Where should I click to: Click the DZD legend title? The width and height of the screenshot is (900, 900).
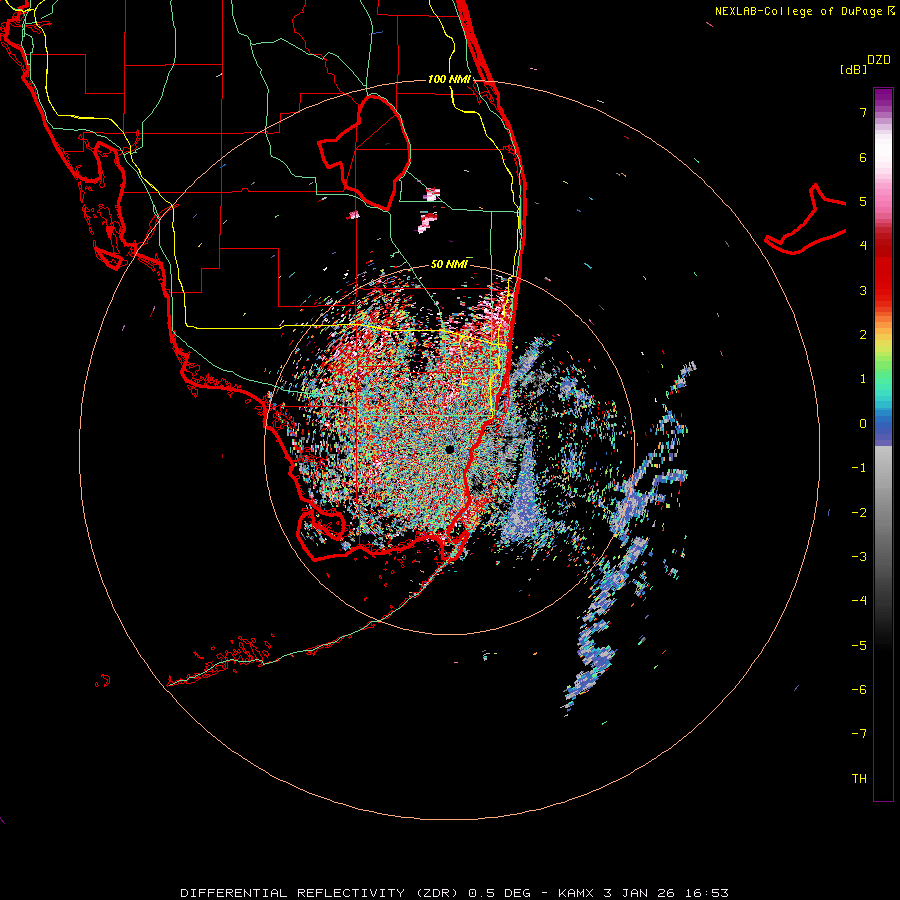pyautogui.click(x=879, y=60)
